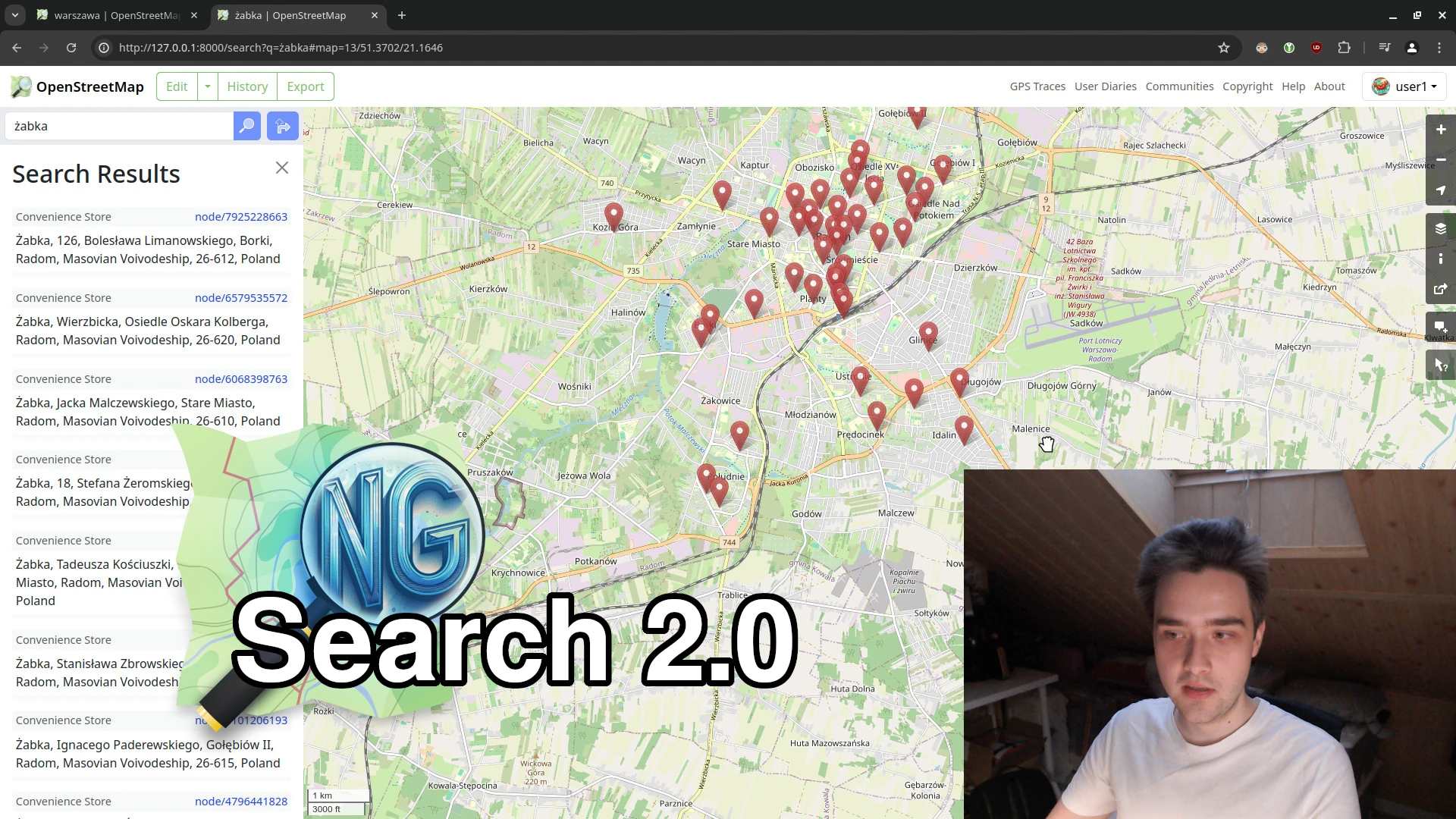The image size is (1456, 819).
Task: Close the Search Results panel
Action: click(282, 168)
